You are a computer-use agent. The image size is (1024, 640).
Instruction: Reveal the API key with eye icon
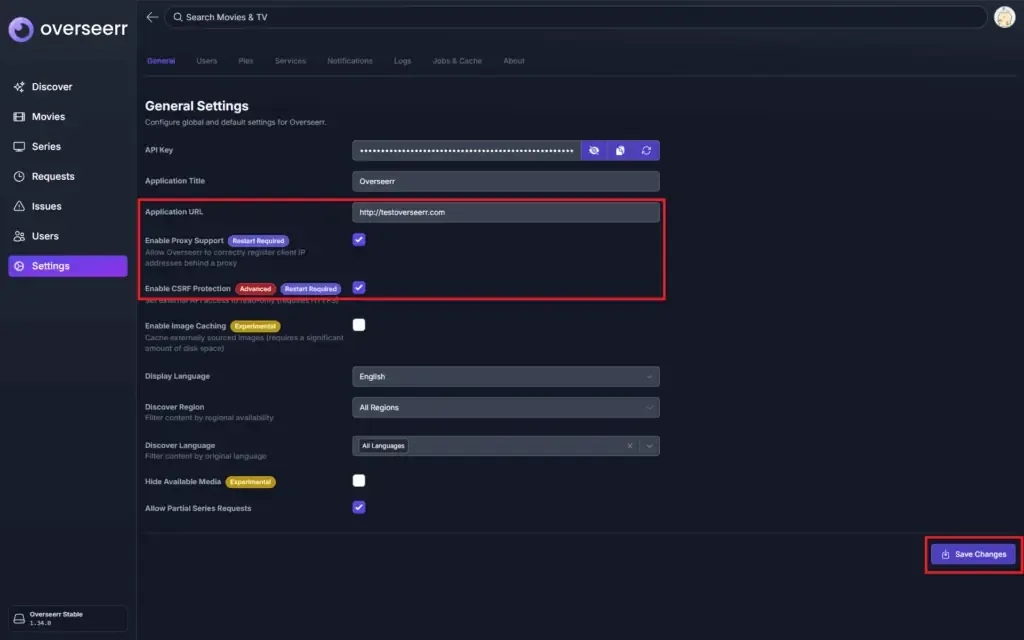point(594,150)
